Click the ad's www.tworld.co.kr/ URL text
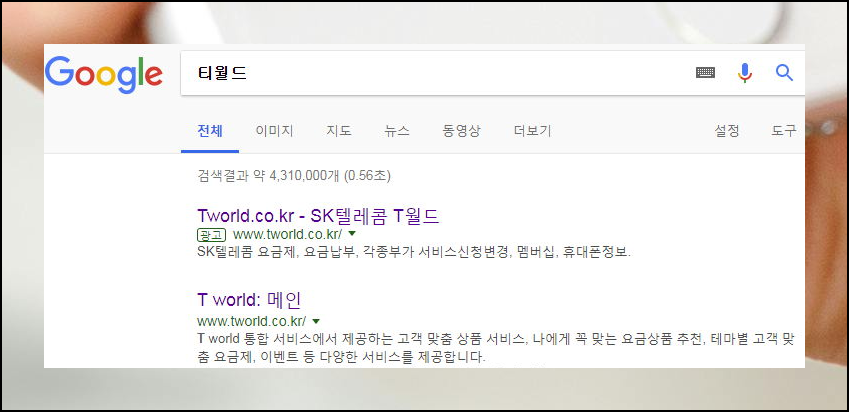Image resolution: width=849 pixels, height=412 pixels. (288, 234)
